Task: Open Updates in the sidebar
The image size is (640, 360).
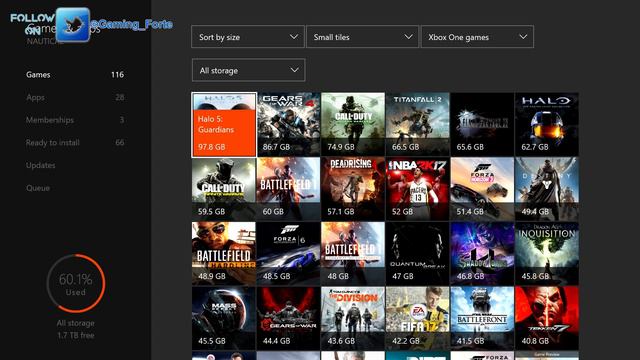Action: pyautogui.click(x=40, y=165)
